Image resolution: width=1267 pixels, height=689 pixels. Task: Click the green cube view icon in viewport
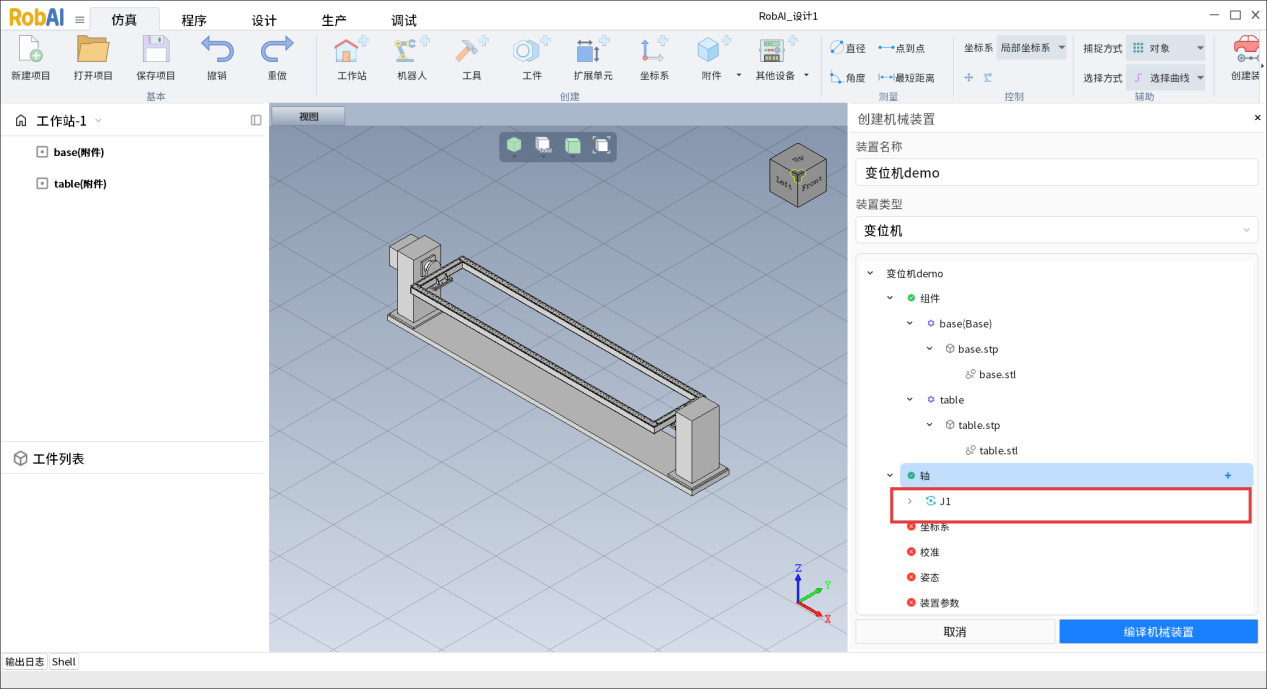tap(514, 146)
